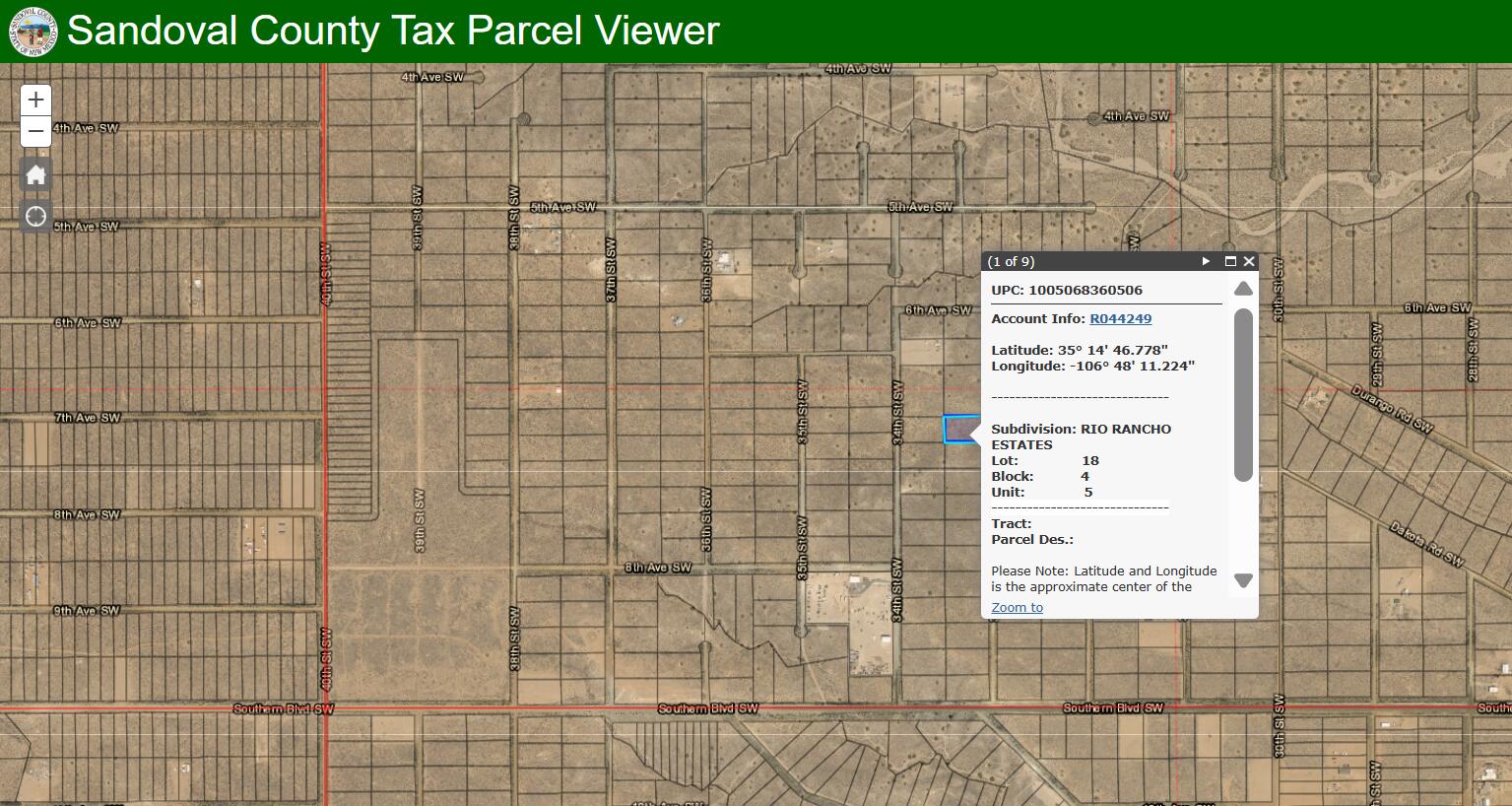Screen dimensions: 1512x806
Task: Click the Dakota Rd SW label
Action: pyautogui.click(x=1425, y=544)
